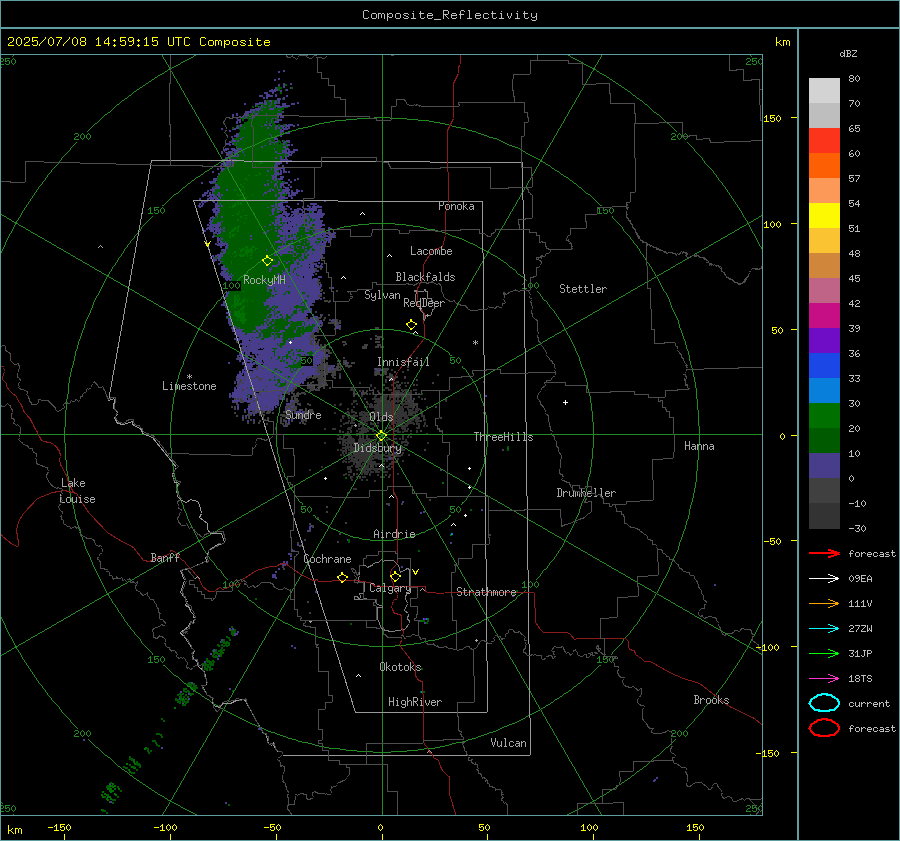Image resolution: width=900 pixels, height=841 pixels.
Task: Click the Airdrie city label
Action: 394,534
